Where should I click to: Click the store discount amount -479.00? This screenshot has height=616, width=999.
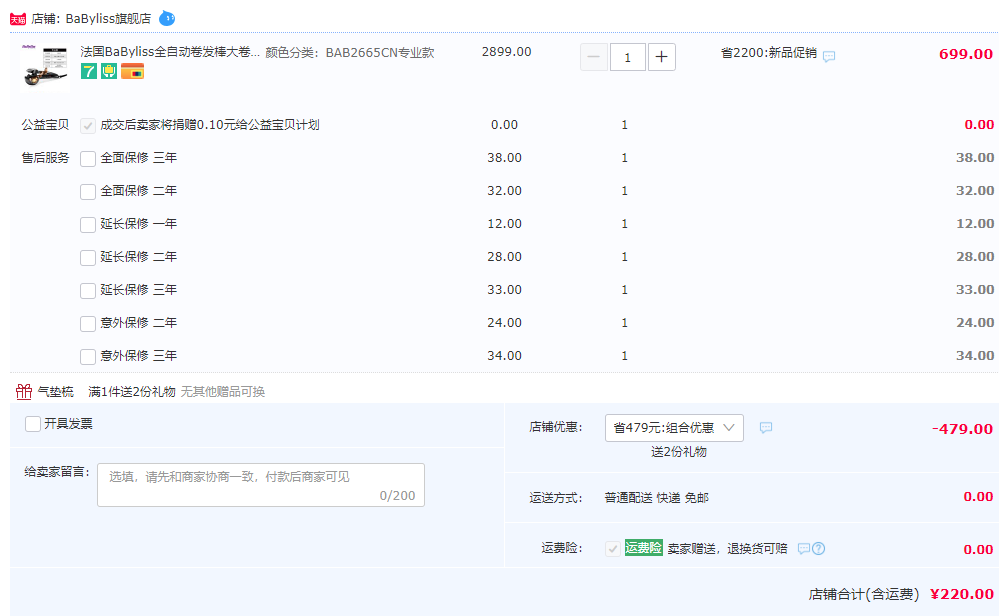[x=962, y=429]
